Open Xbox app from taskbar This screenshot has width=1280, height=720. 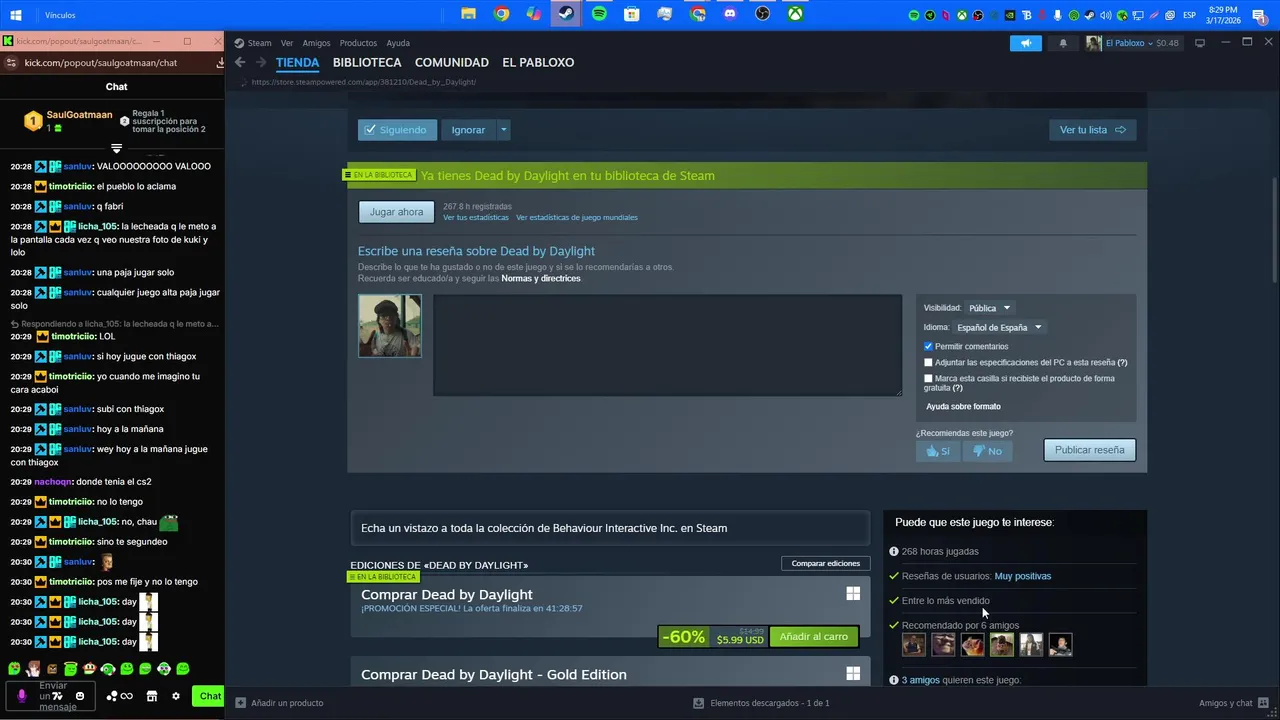[x=795, y=14]
